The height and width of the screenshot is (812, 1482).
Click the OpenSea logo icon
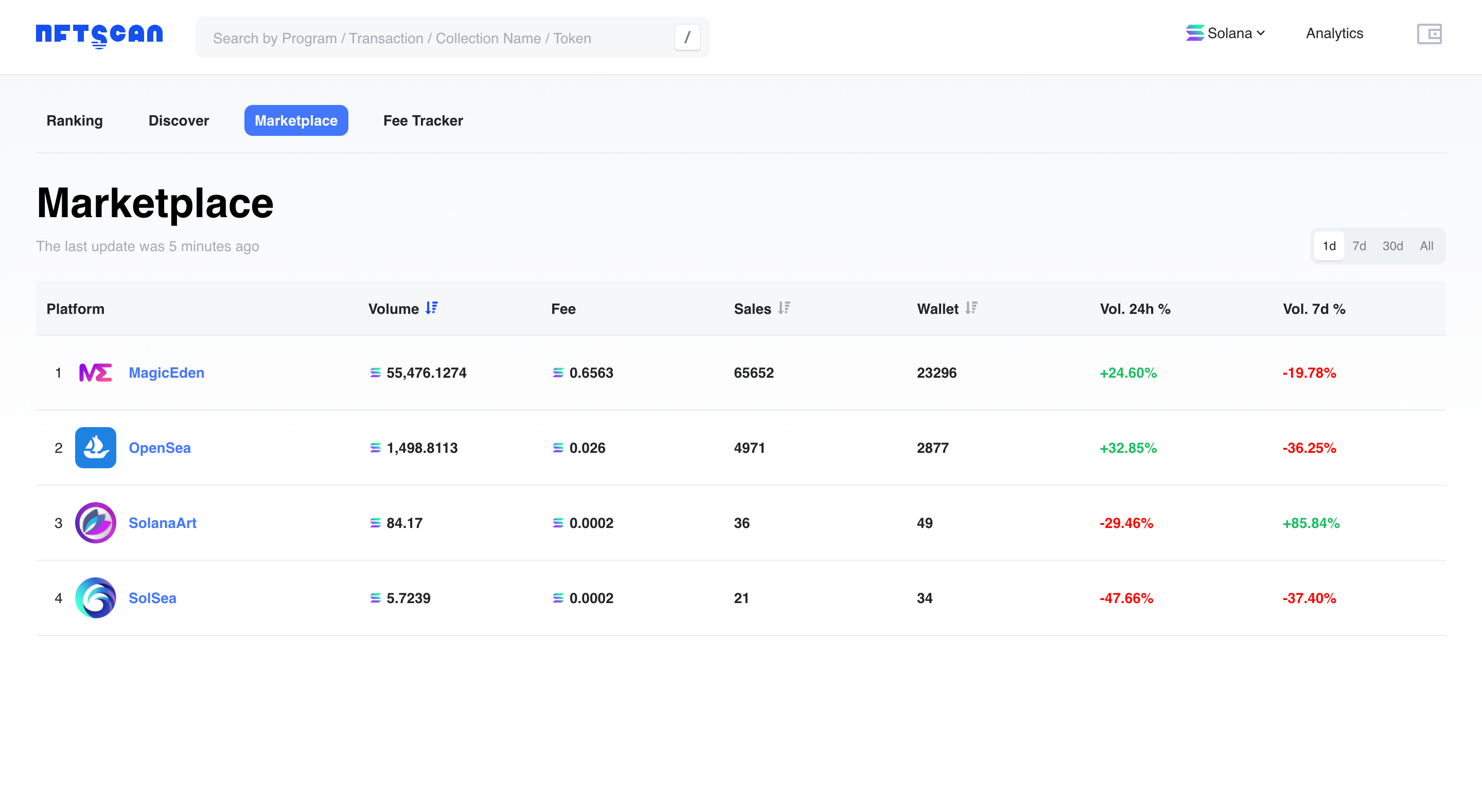pos(96,448)
